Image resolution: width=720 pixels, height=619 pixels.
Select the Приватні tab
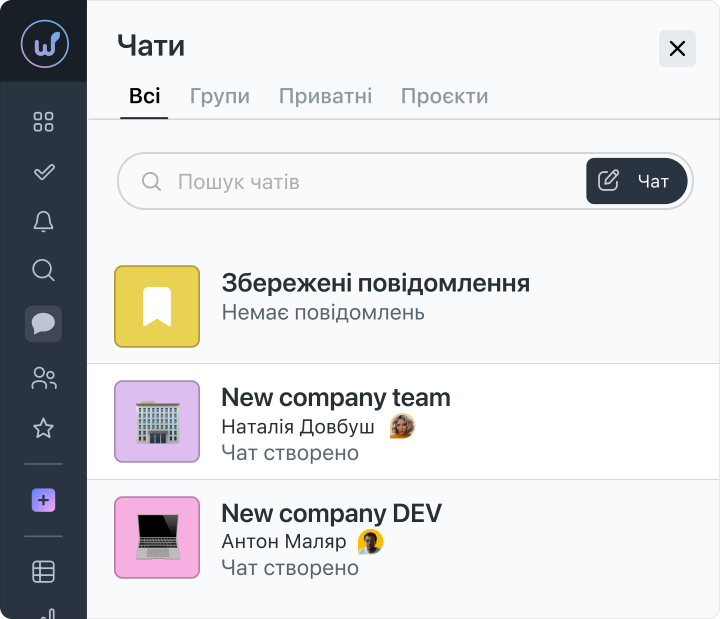click(x=325, y=97)
